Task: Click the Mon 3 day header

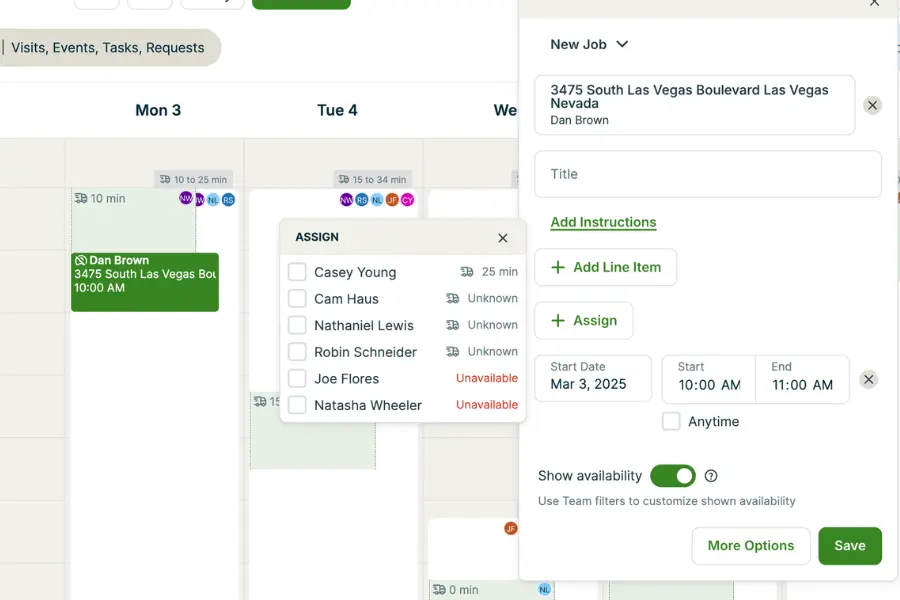Action: pyautogui.click(x=158, y=110)
